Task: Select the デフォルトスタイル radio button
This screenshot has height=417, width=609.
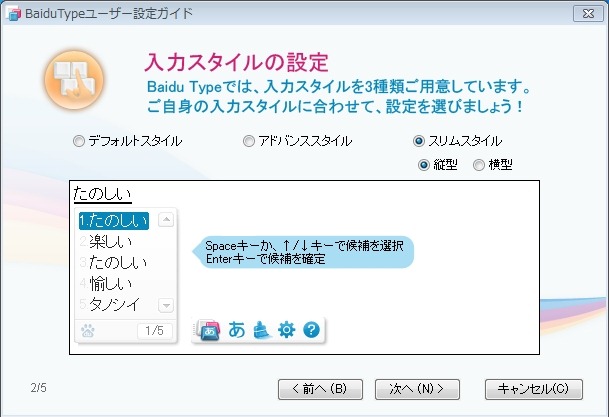Action: pyautogui.click(x=79, y=141)
